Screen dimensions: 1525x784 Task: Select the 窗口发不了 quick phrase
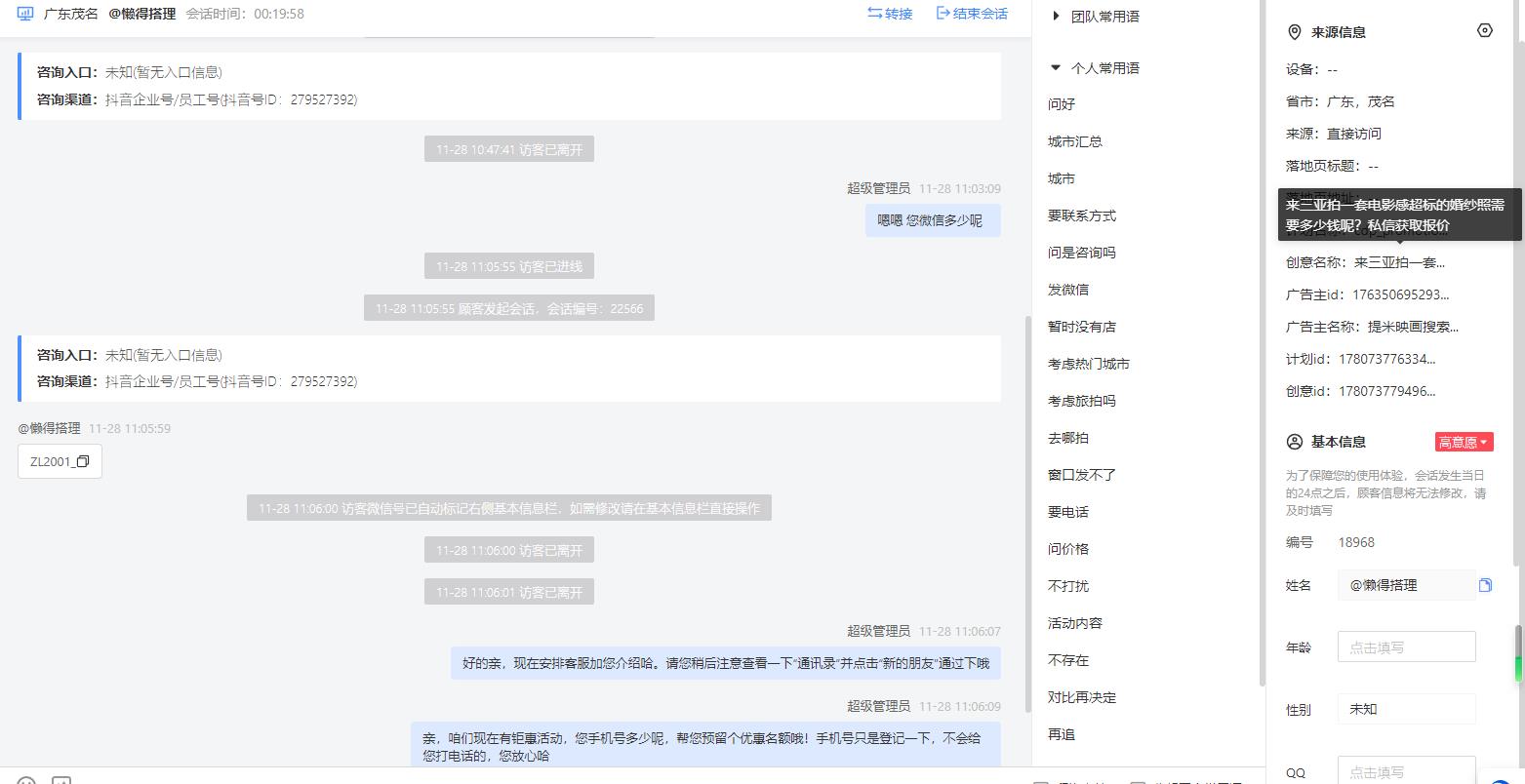click(x=1082, y=475)
